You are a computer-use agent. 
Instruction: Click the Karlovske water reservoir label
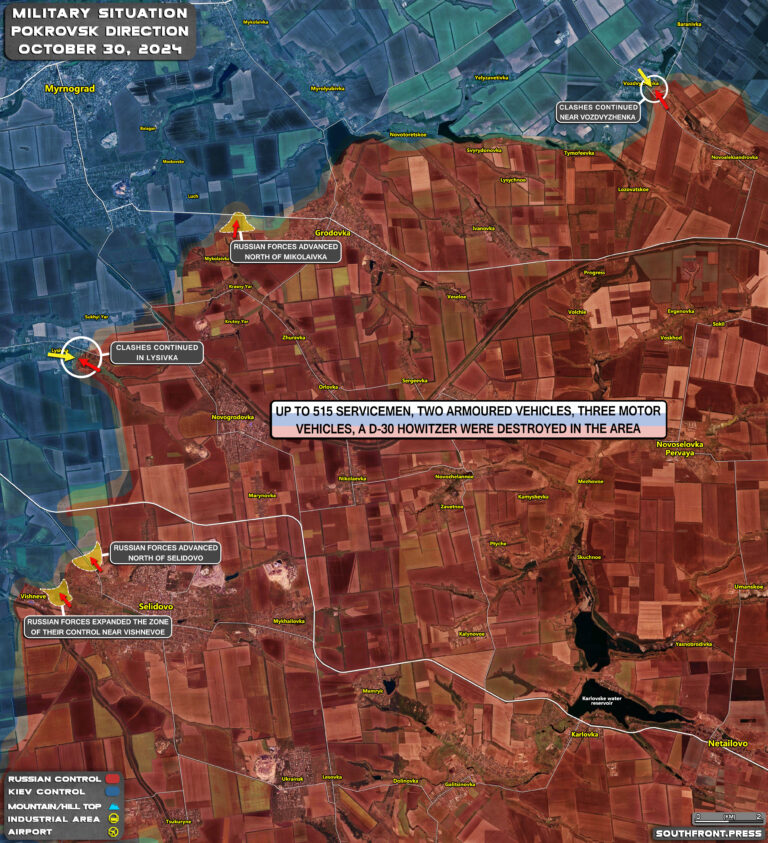point(605,700)
